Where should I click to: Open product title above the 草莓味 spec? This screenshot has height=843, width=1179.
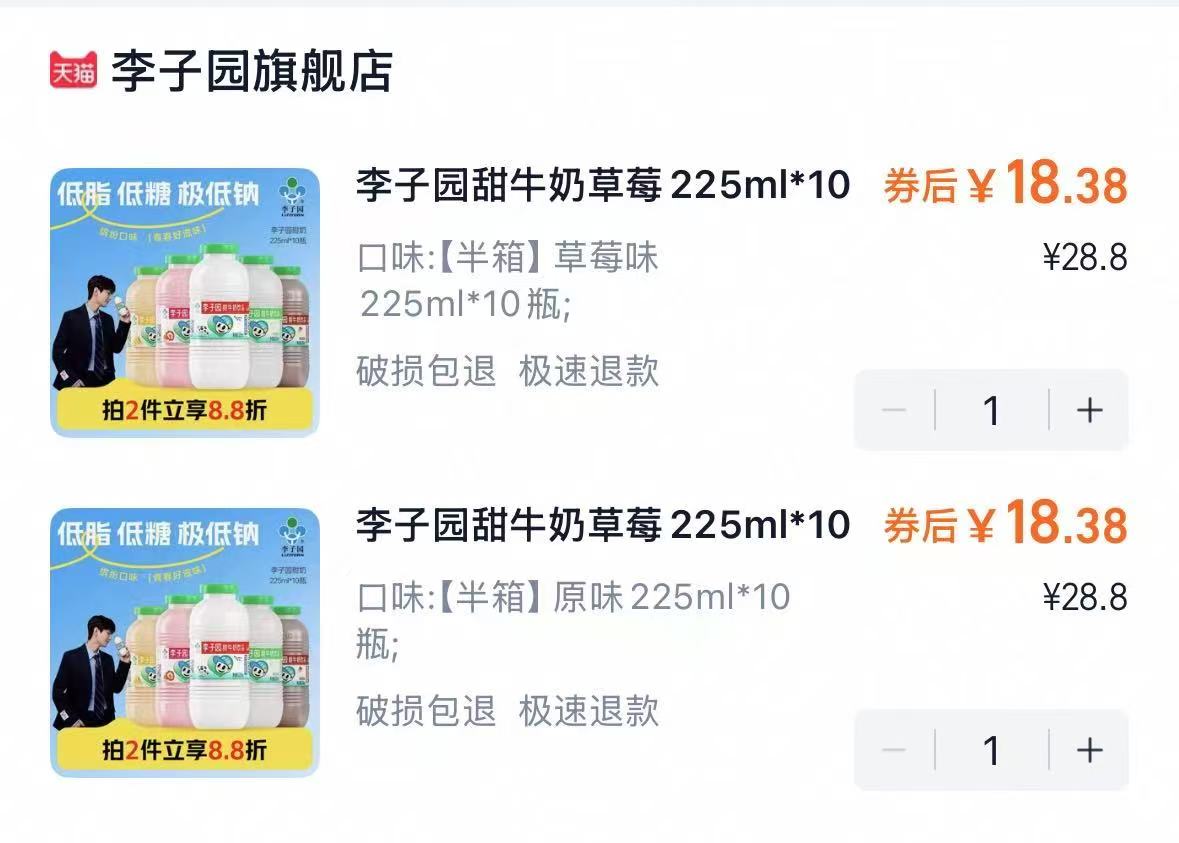[603, 186]
